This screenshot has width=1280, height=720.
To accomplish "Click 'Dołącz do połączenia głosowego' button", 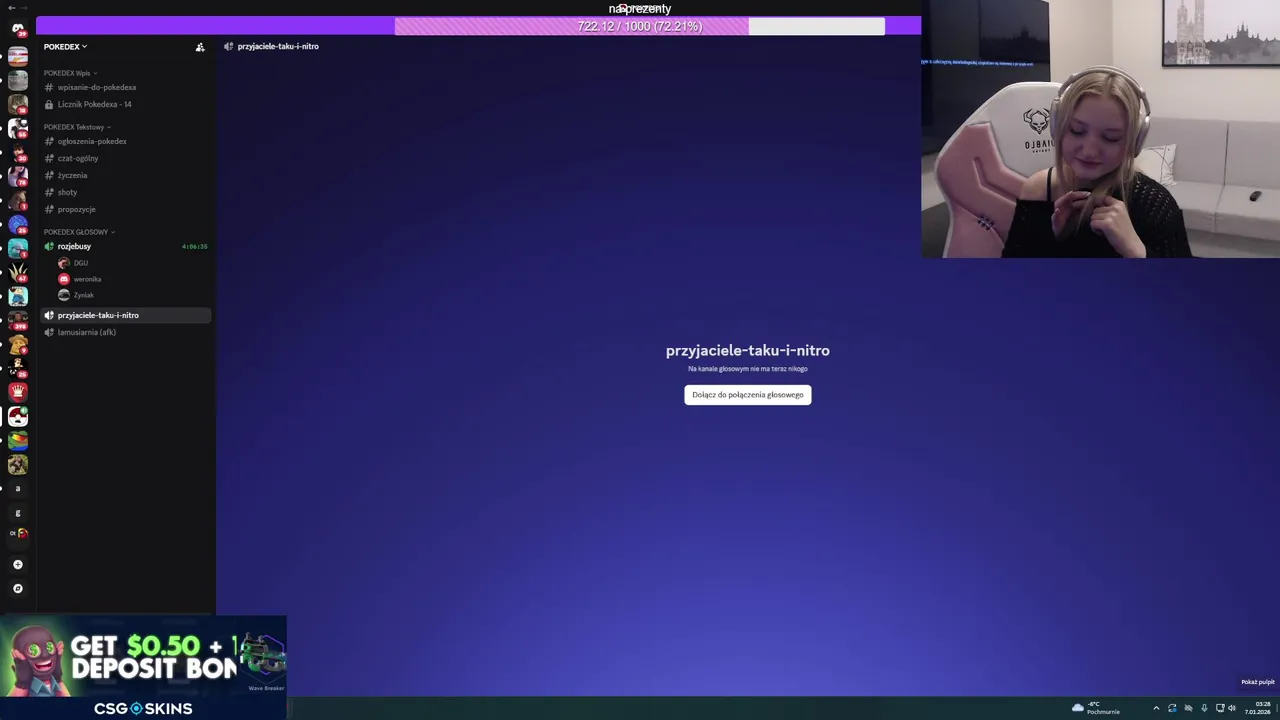I will tap(748, 395).
